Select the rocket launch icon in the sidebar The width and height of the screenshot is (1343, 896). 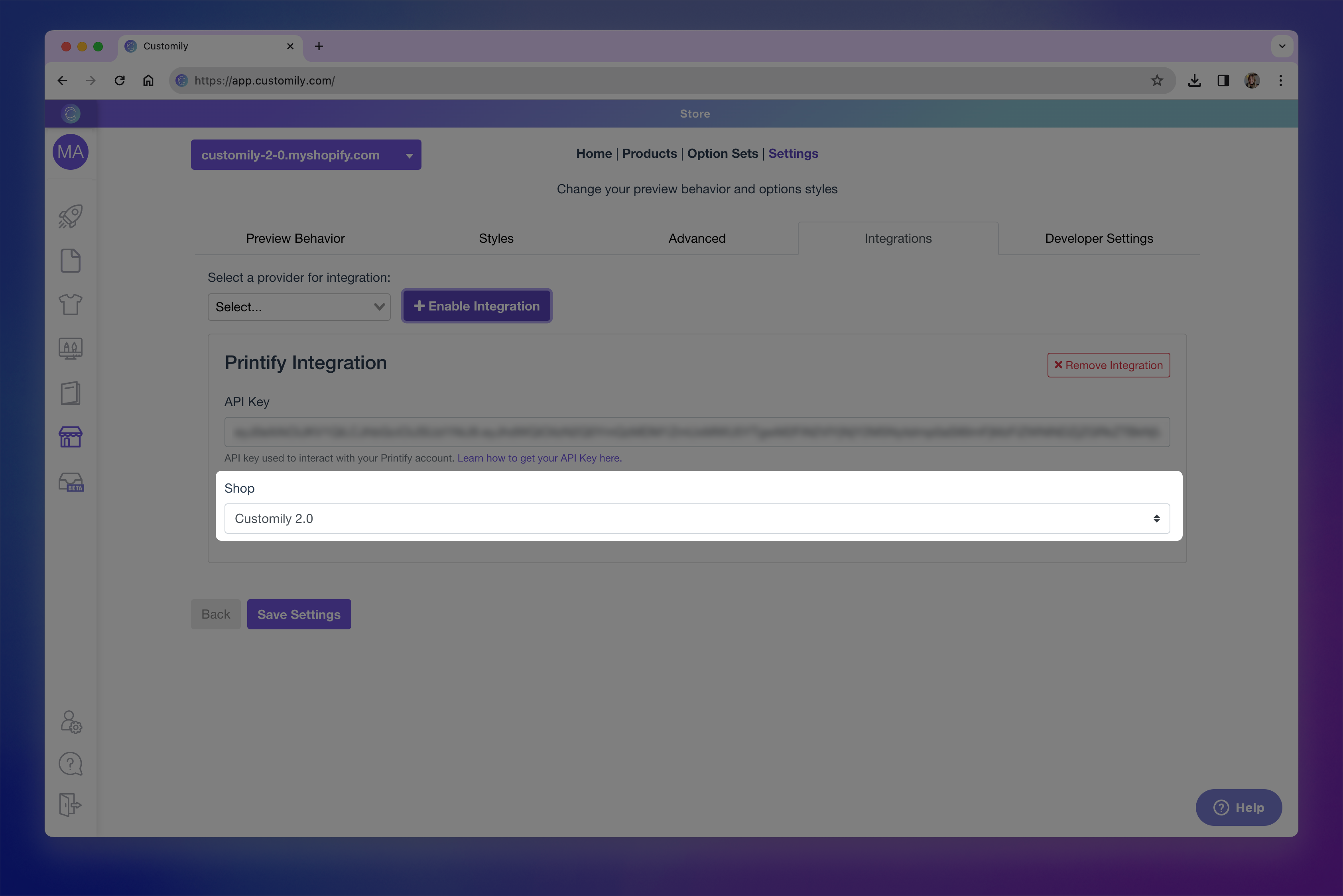tap(70, 216)
